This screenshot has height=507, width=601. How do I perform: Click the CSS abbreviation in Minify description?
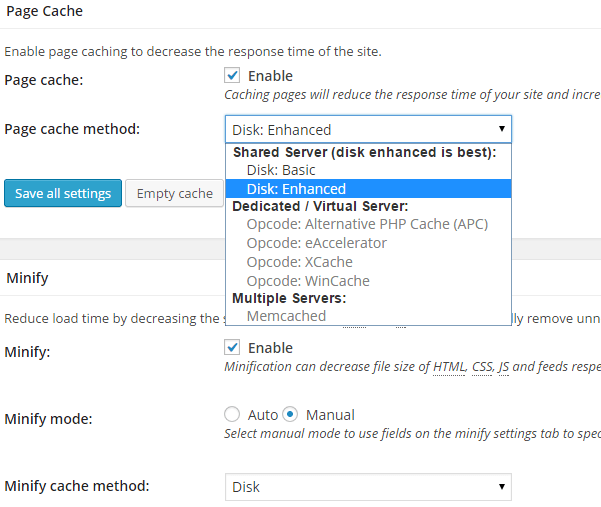[485, 367]
